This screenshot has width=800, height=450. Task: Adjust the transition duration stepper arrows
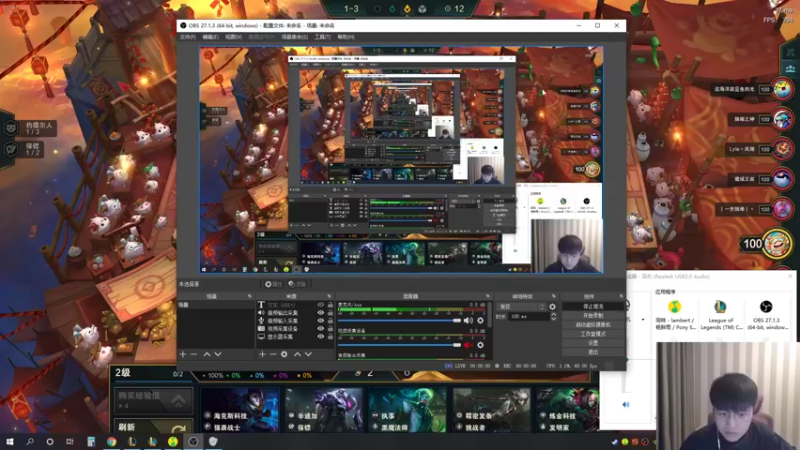(554, 317)
